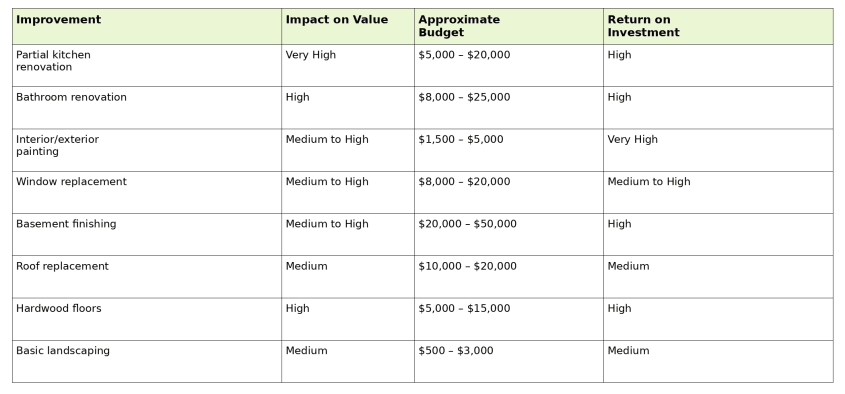Select the Medium to High return cell

tap(718, 192)
